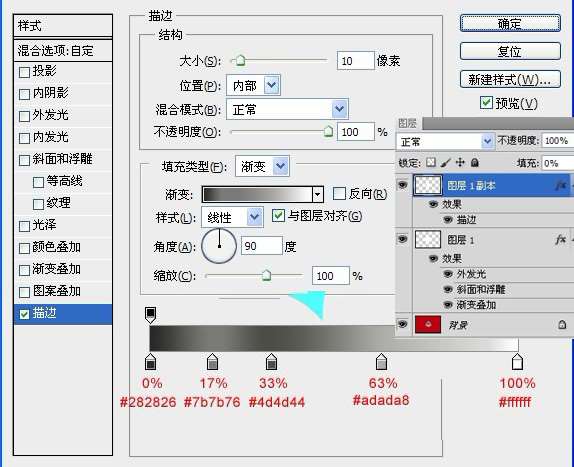Toggle visibility of 图层 1 副本

coord(403,185)
